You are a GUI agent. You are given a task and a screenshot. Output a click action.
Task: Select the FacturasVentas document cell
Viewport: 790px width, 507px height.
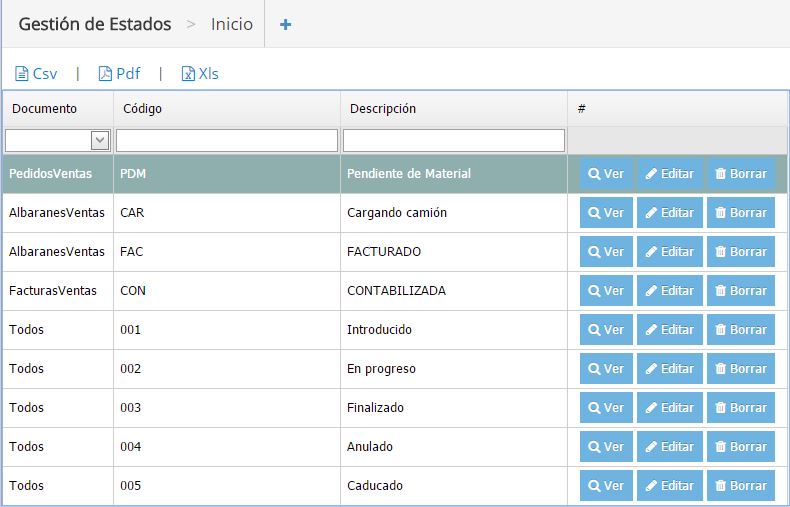pyautogui.click(x=58, y=291)
